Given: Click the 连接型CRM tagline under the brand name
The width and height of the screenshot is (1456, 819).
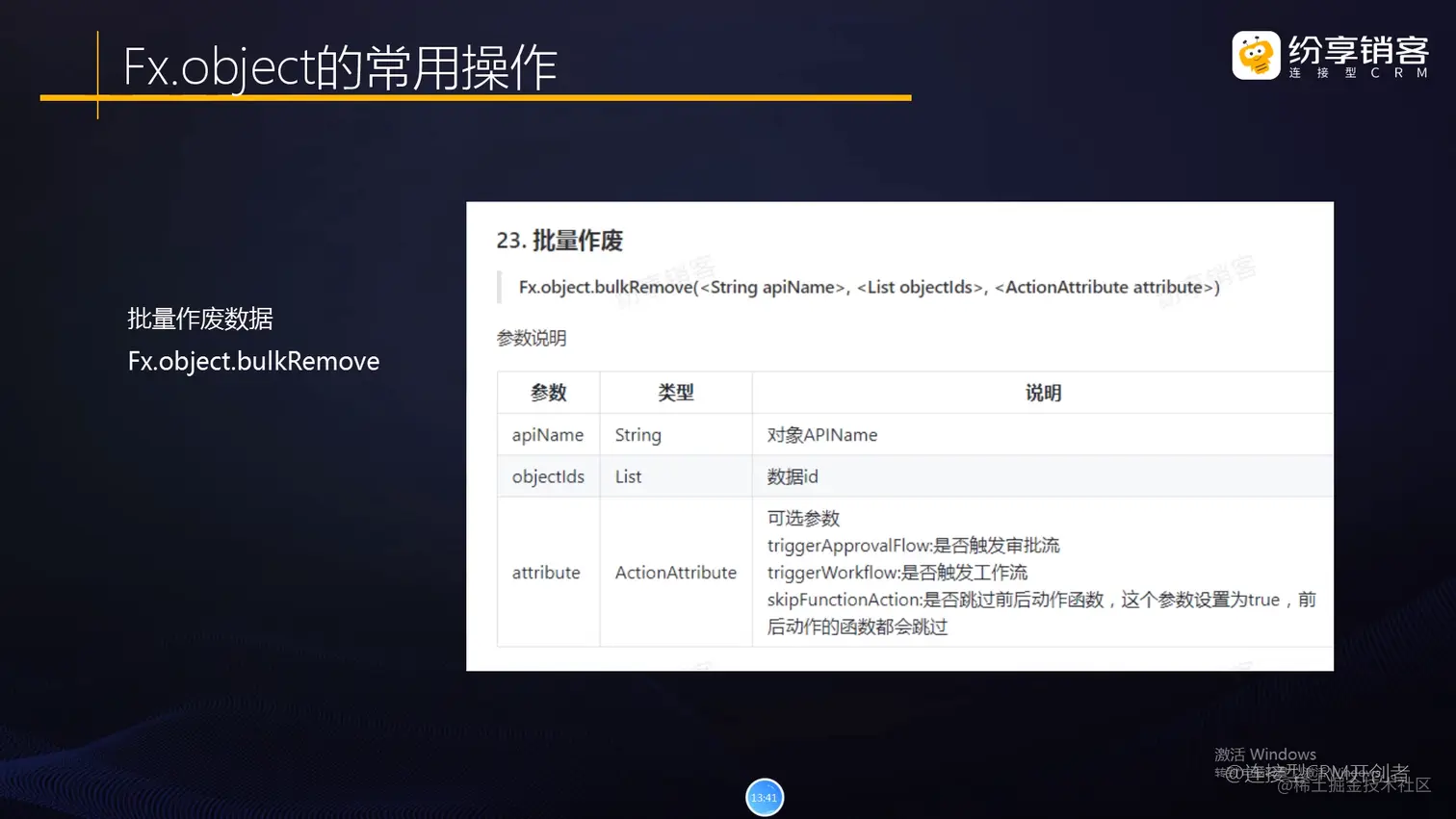Looking at the screenshot, I should coord(1359,73).
